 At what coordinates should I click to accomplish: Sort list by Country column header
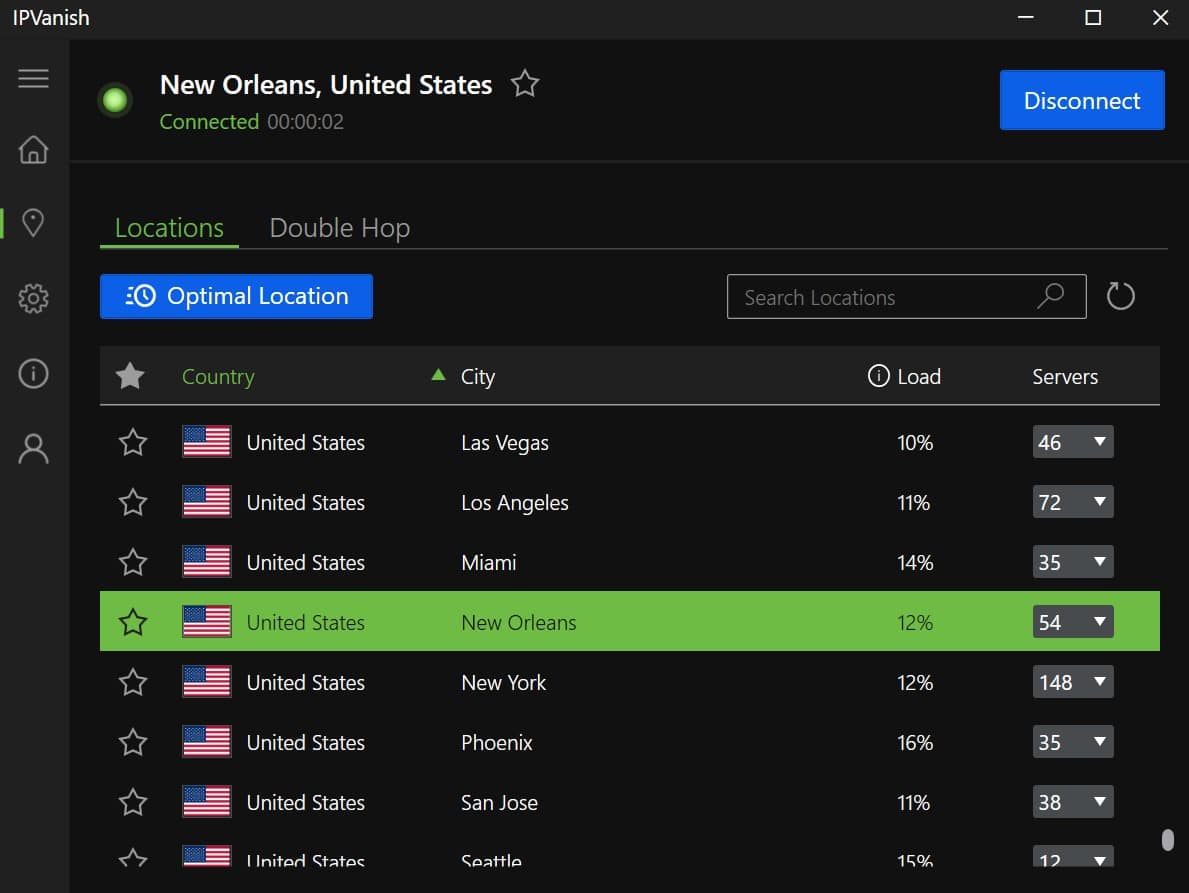point(218,376)
